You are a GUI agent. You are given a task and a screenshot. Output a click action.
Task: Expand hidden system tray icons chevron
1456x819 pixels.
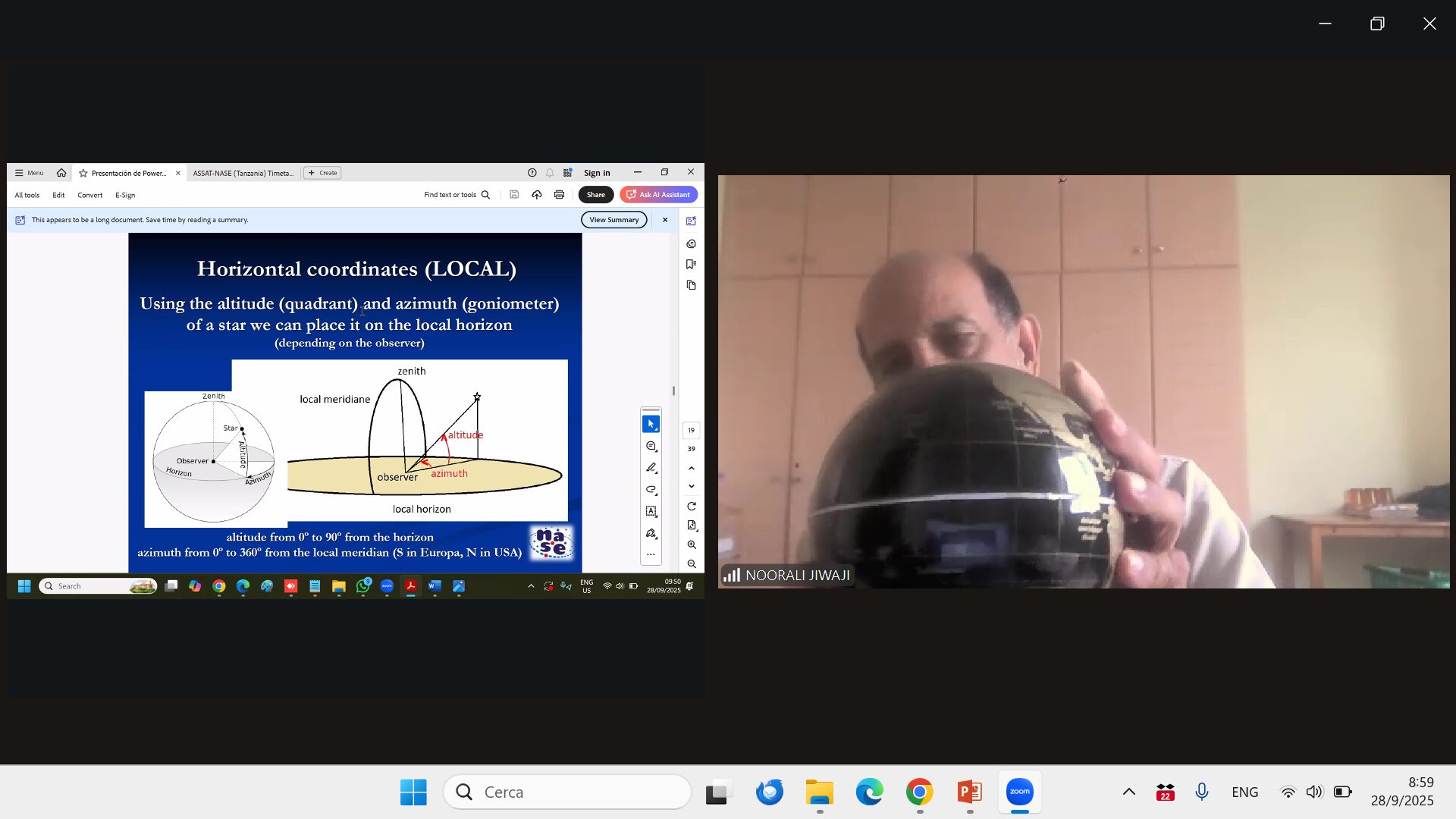[x=1128, y=792]
